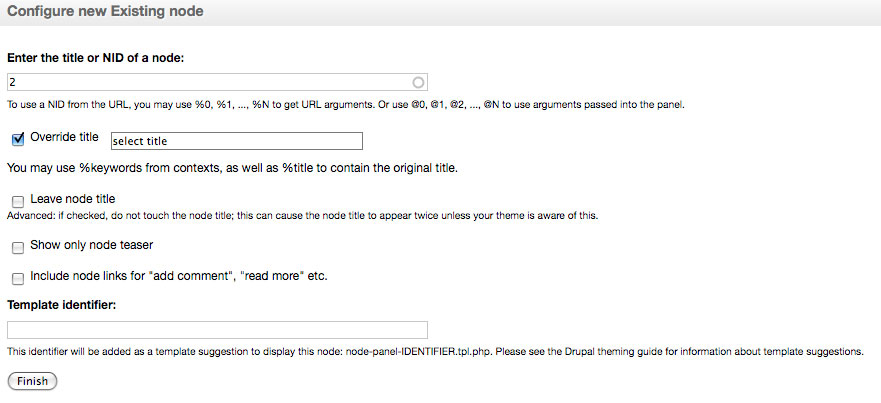Click the Advanced node title warning description
This screenshot has height=403, width=881.
point(302,216)
